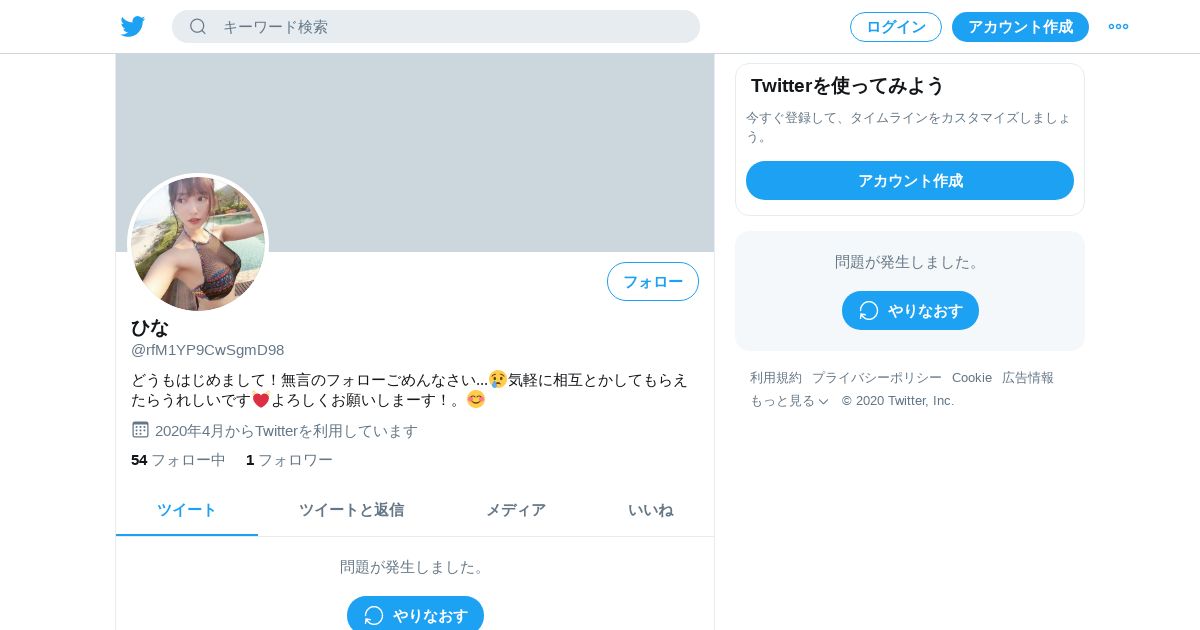The height and width of the screenshot is (630, 1200).
Task: Switch to the ツイートと返信 tab
Action: [351, 510]
